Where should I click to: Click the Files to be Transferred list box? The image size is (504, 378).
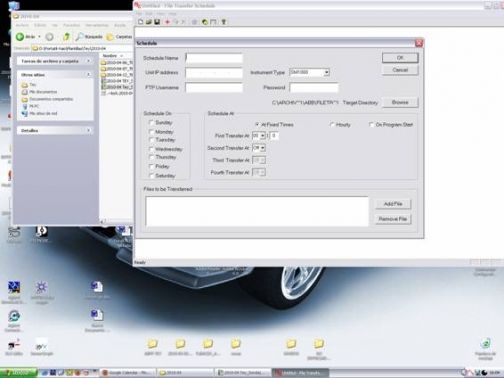257,211
